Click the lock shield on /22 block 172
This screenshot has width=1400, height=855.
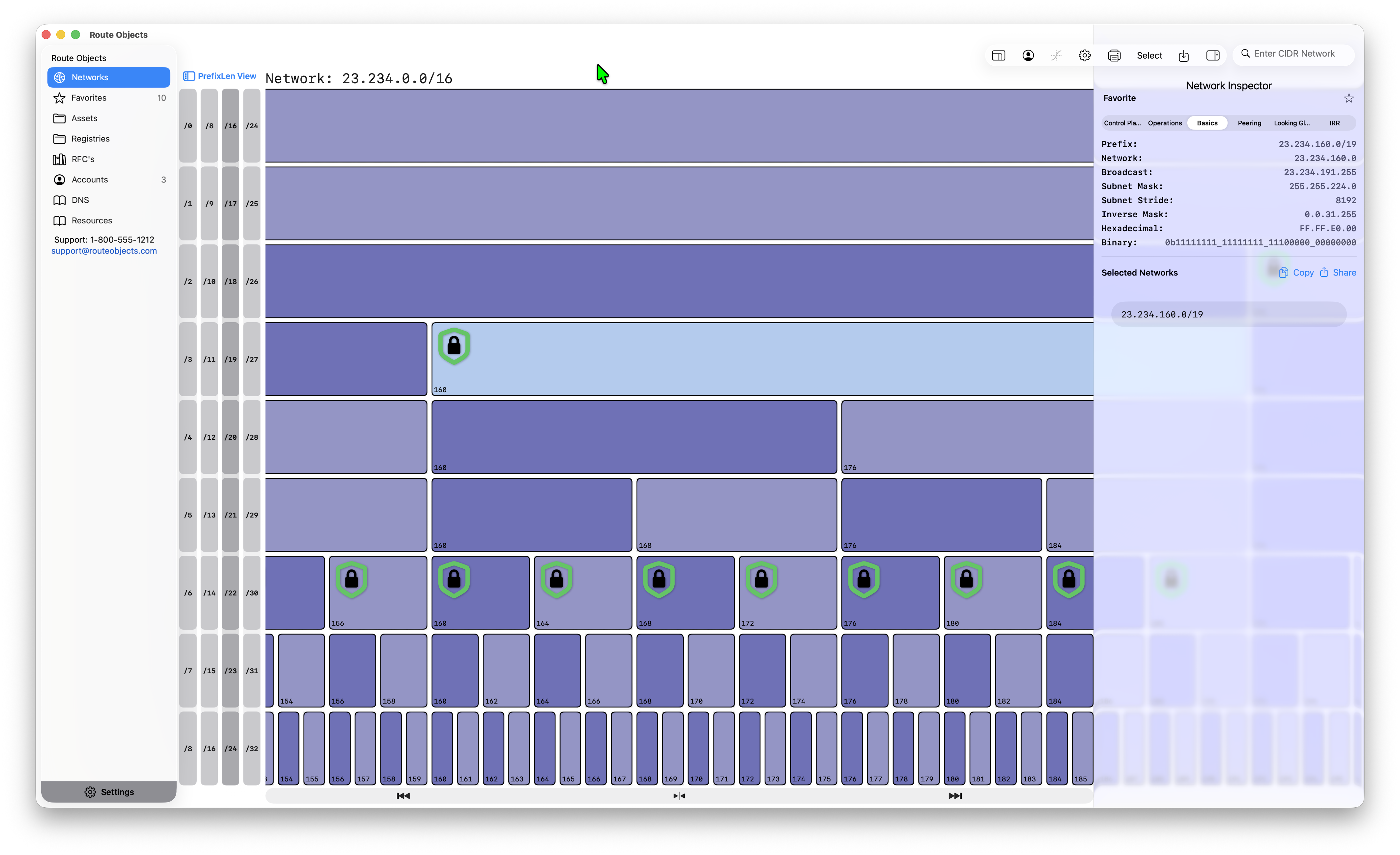coord(761,579)
